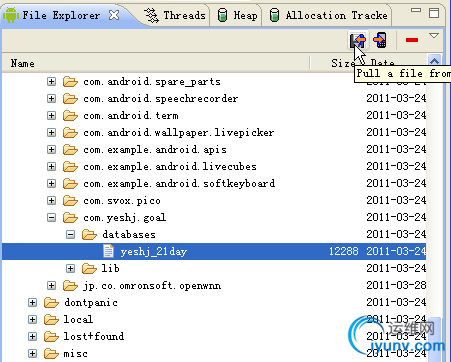Select the local folder name
The height and width of the screenshot is (362, 451).
78,319
